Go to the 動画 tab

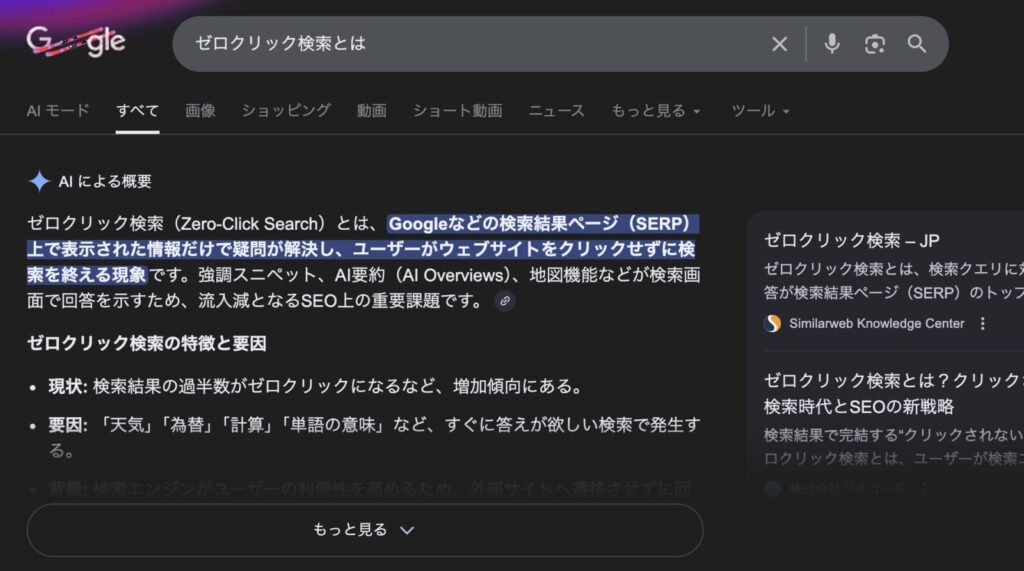(372, 111)
